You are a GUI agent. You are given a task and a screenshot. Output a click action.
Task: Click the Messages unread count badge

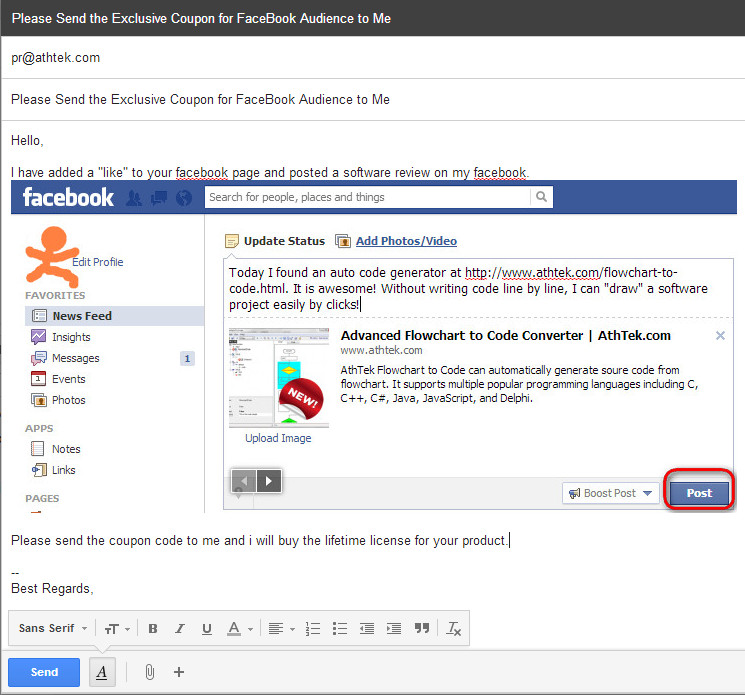(x=187, y=358)
